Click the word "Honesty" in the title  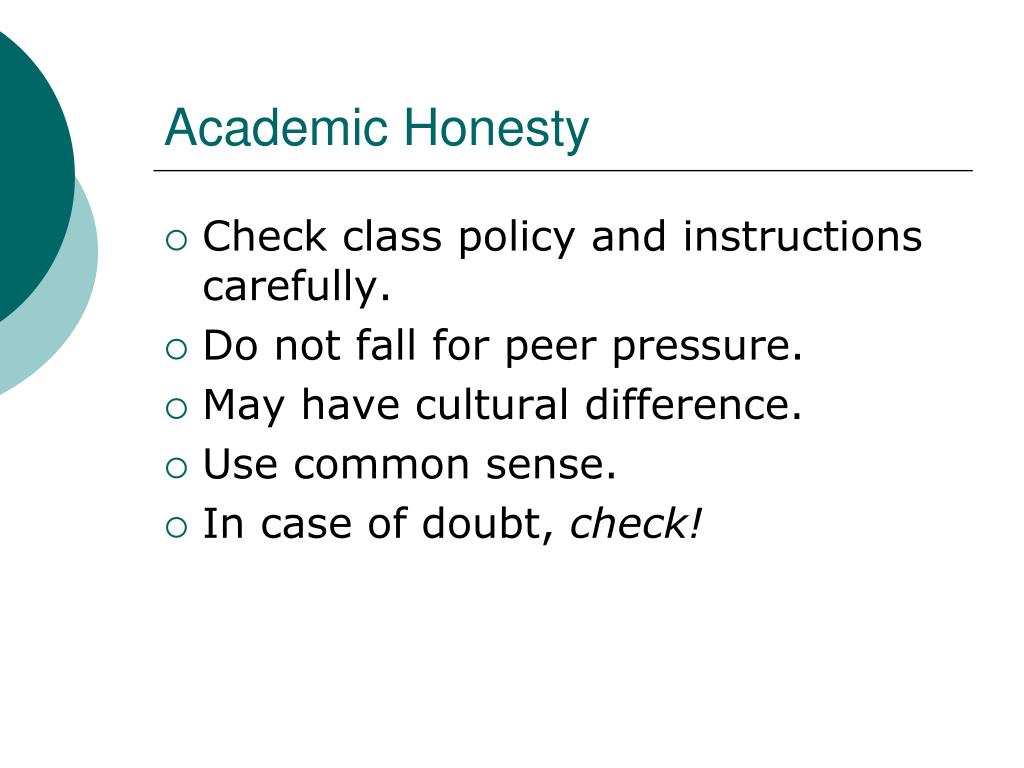496,131
